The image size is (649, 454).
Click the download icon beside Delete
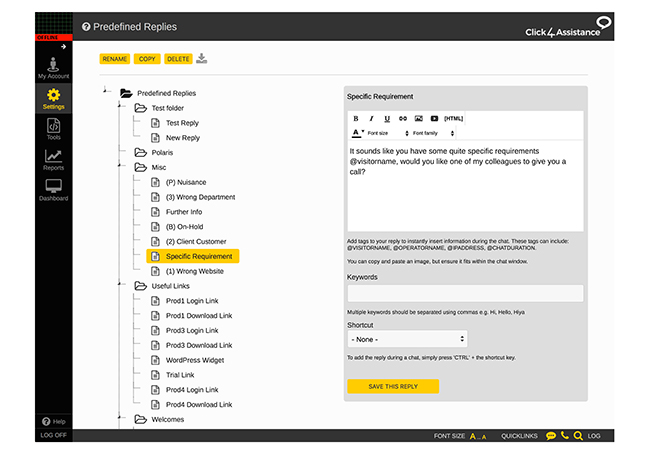pos(202,59)
